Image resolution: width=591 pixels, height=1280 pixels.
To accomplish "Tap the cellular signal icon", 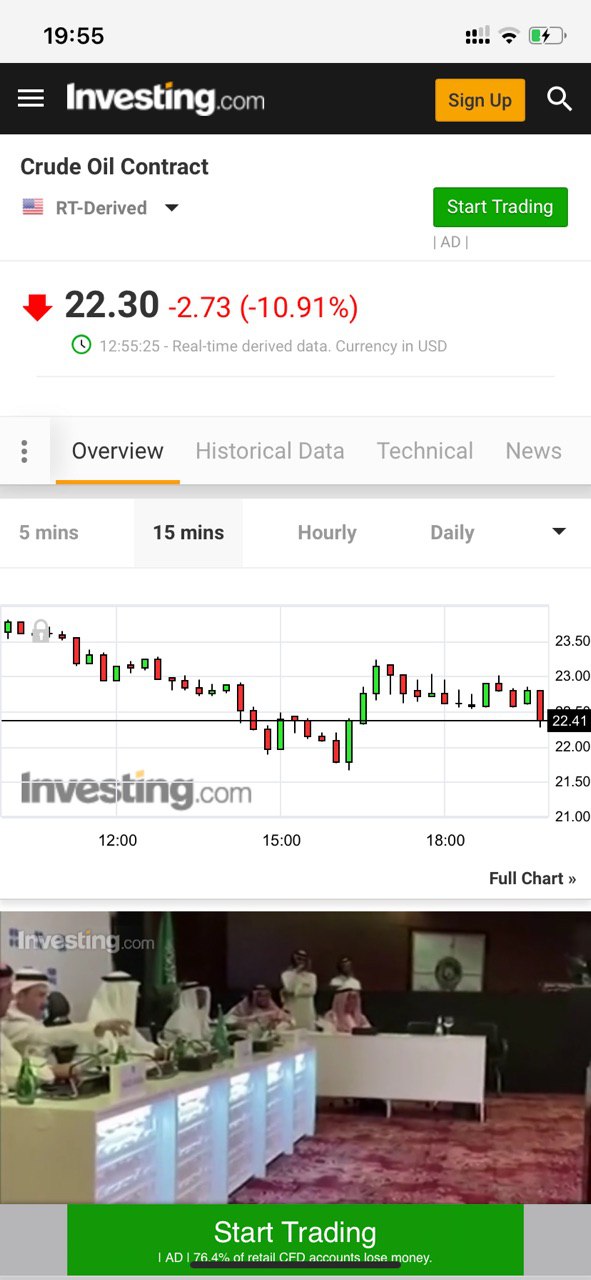I will click(x=478, y=36).
